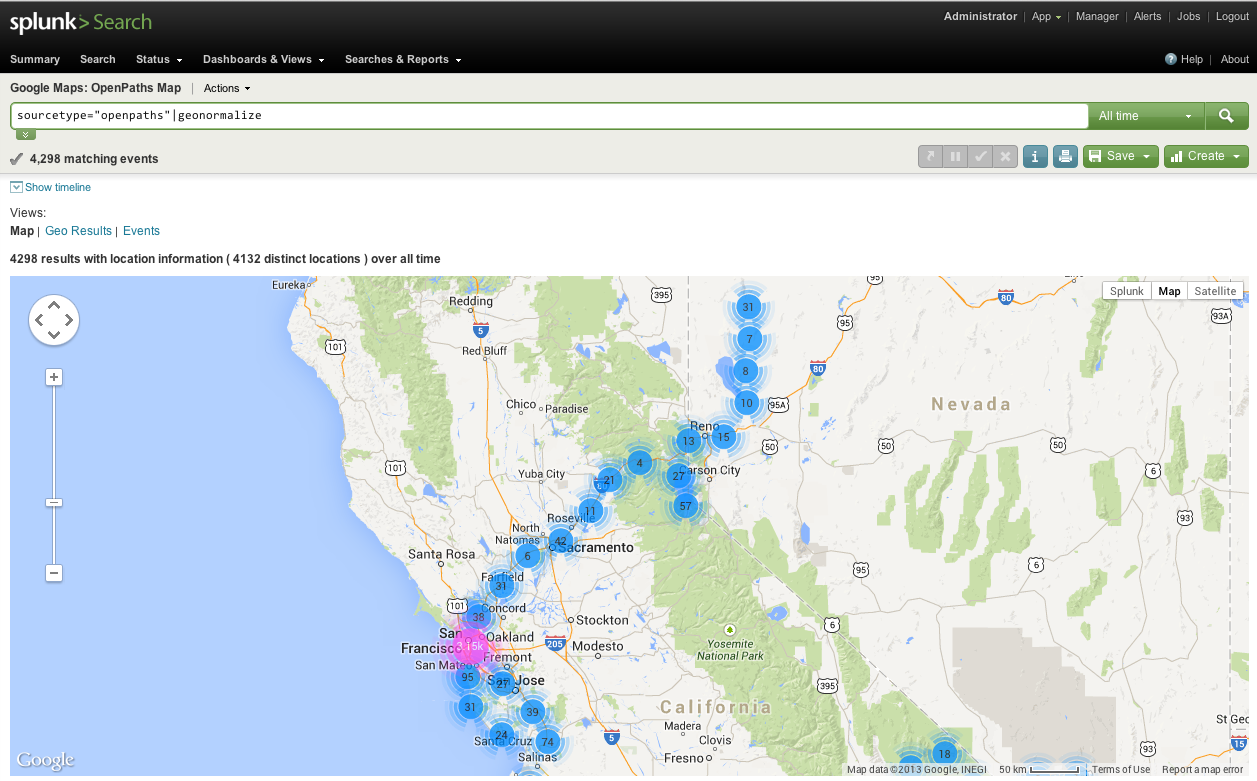
Task: Pan map up with compass arrow
Action: tap(54, 304)
